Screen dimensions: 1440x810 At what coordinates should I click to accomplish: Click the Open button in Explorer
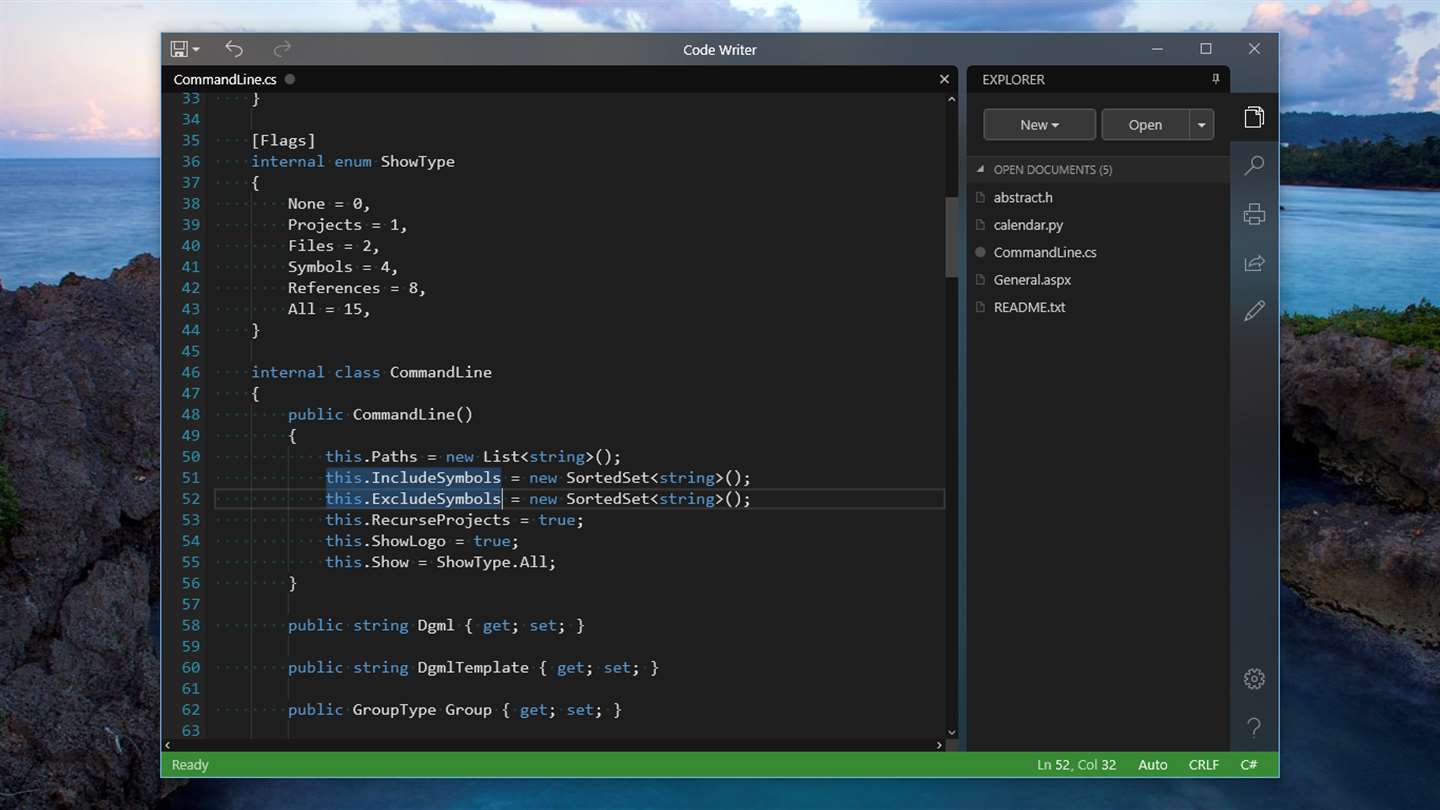pyautogui.click(x=1145, y=125)
